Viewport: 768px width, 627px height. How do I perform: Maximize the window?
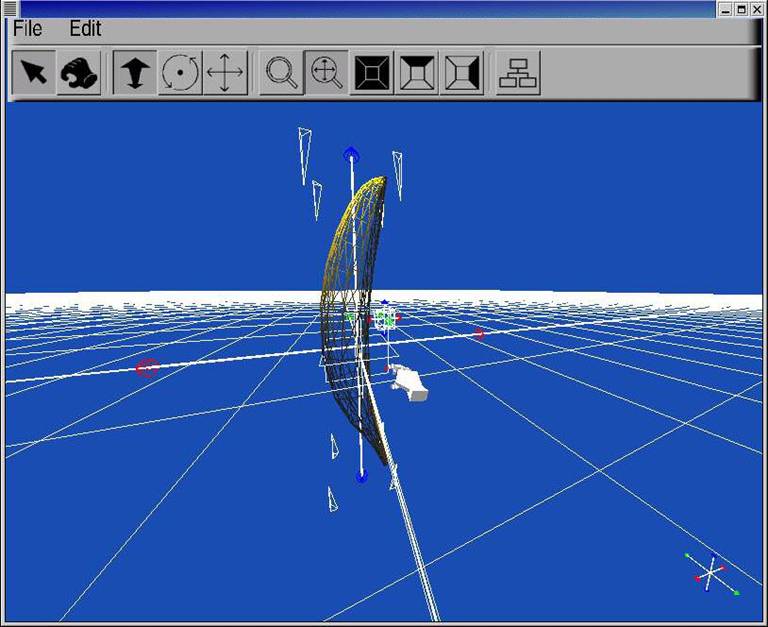point(742,9)
